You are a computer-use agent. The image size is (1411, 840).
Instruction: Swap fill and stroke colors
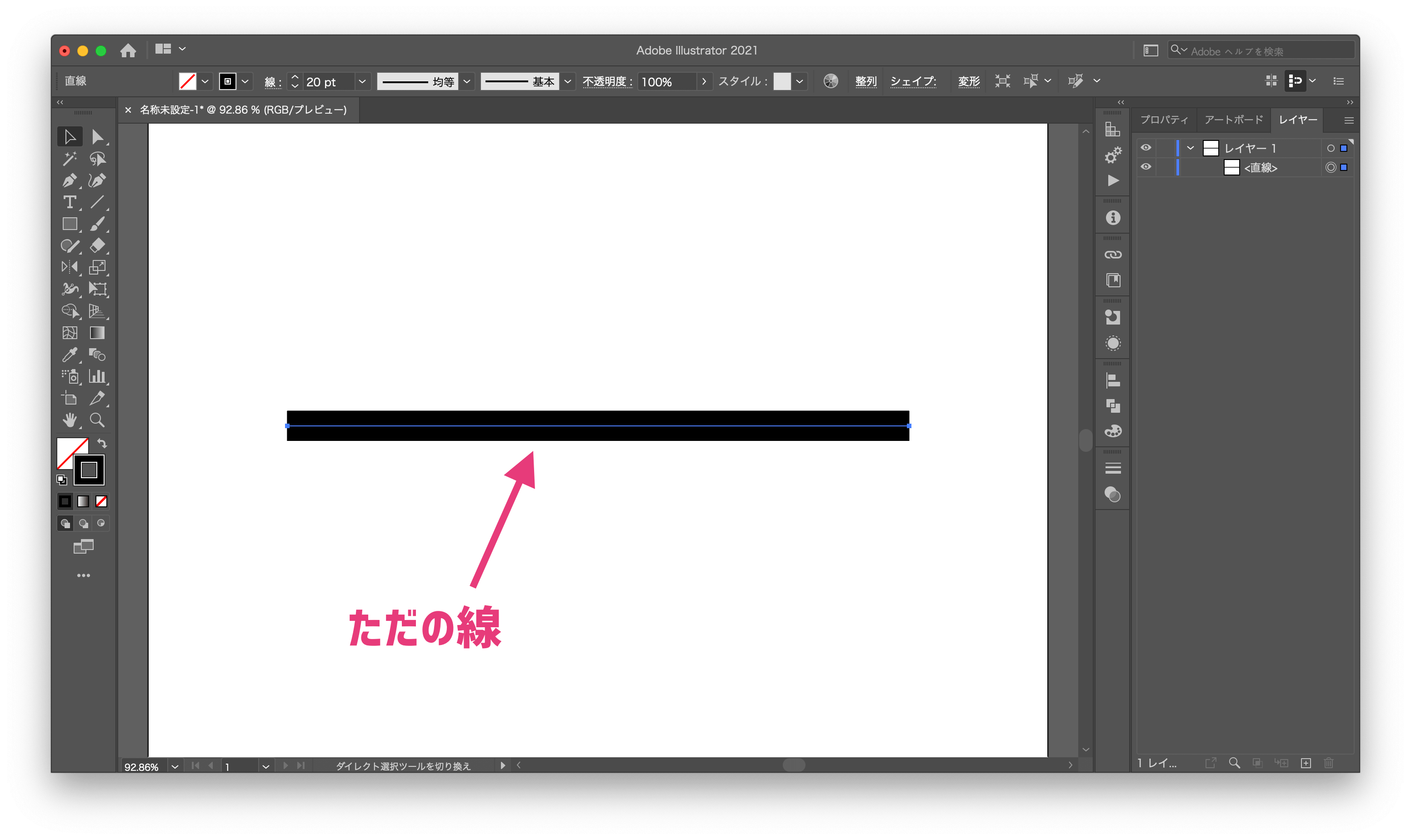click(102, 443)
